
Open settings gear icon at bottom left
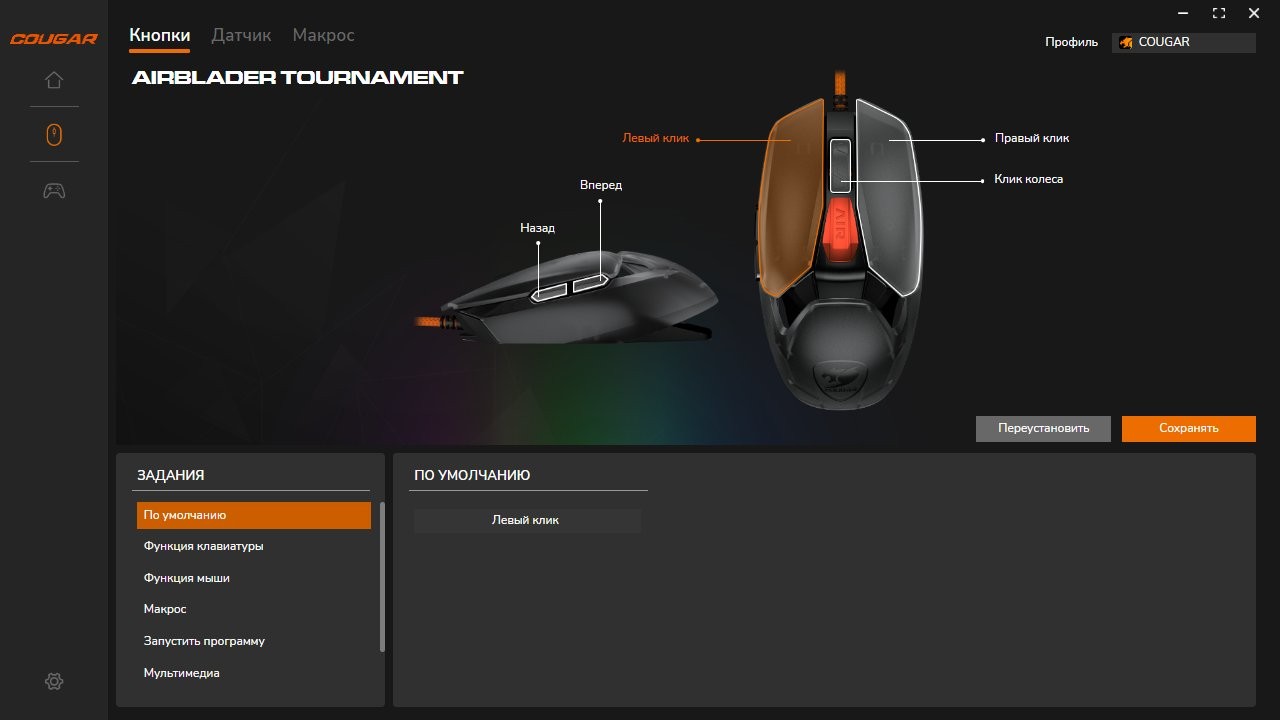pos(54,681)
